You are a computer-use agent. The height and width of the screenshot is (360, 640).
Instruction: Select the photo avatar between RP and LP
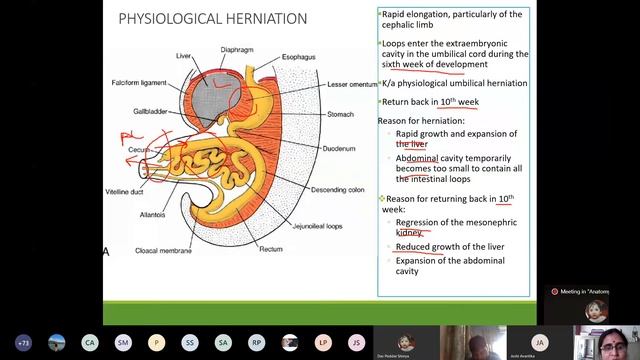[x=290, y=343]
